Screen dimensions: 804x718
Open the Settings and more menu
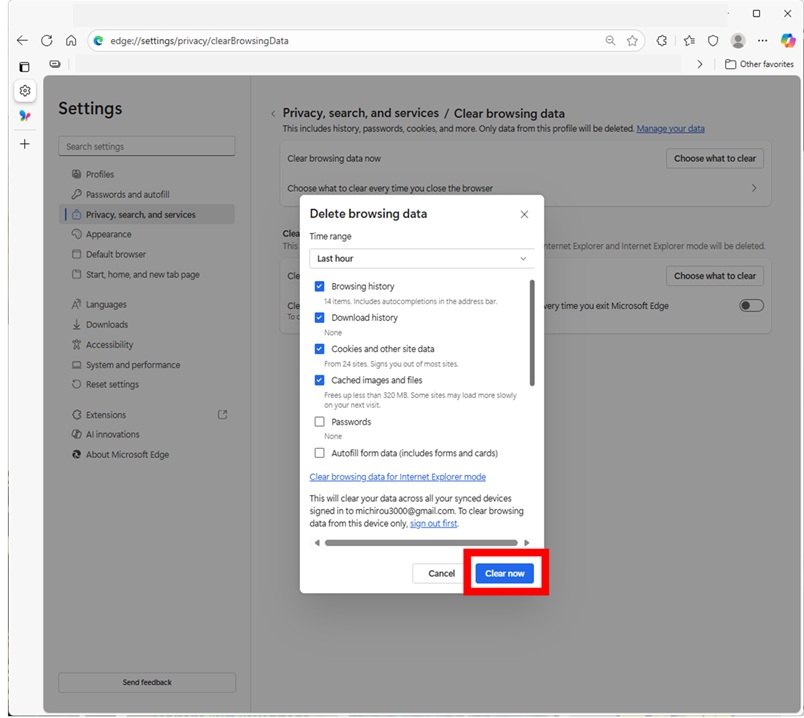763,41
